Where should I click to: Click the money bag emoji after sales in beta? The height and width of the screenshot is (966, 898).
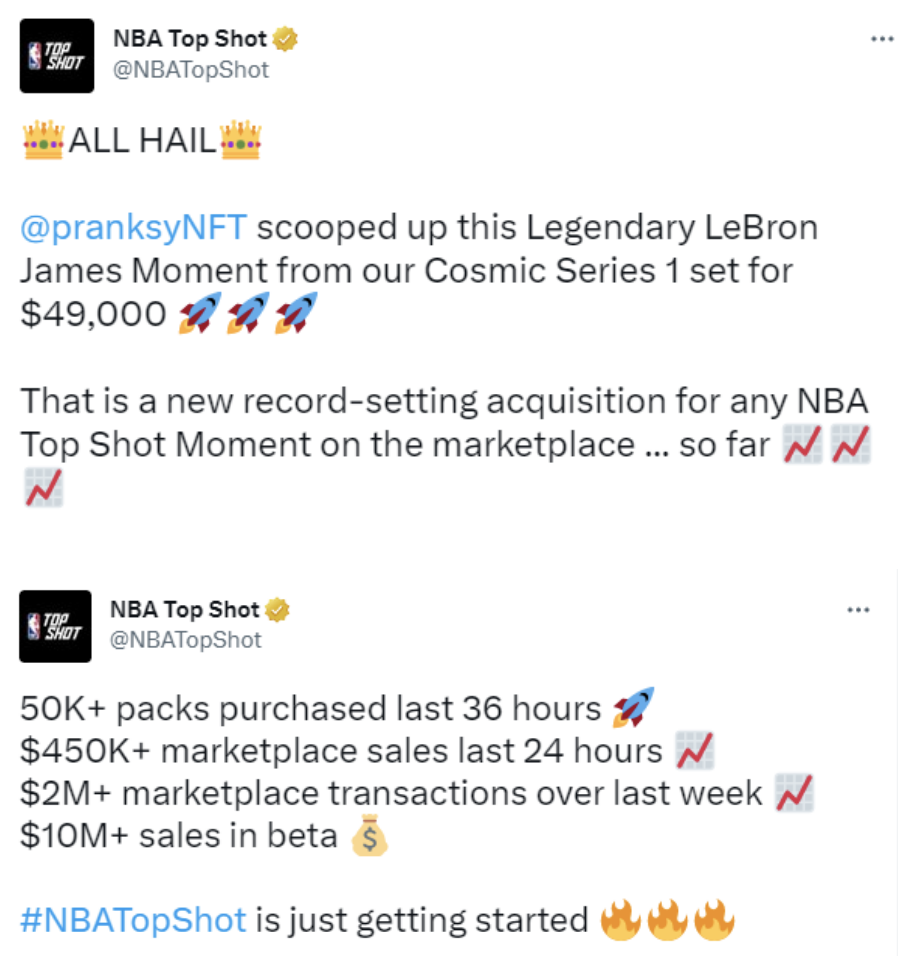(x=367, y=836)
